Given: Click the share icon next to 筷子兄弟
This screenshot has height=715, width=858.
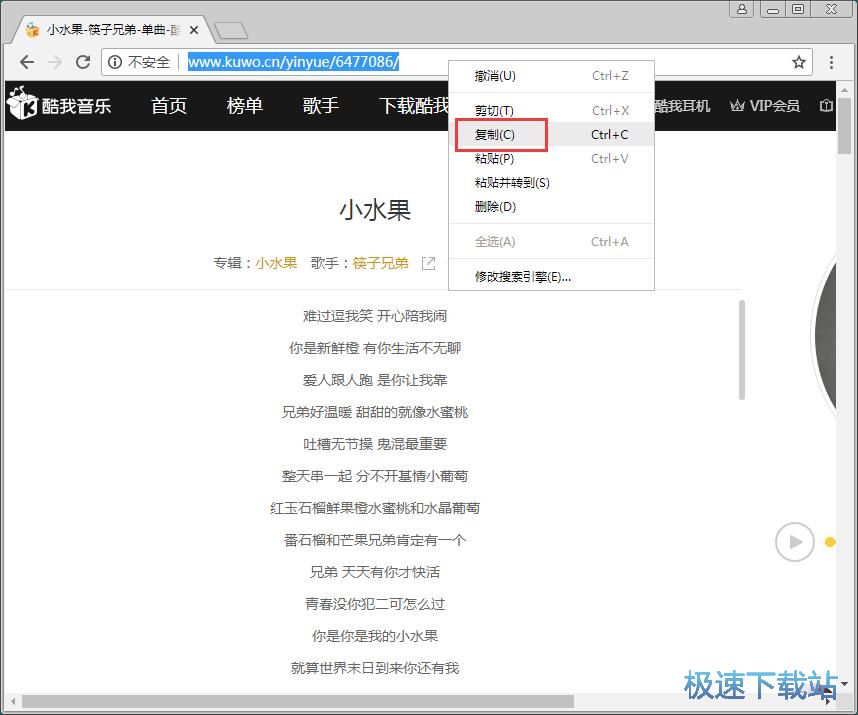Looking at the screenshot, I should pos(428,263).
